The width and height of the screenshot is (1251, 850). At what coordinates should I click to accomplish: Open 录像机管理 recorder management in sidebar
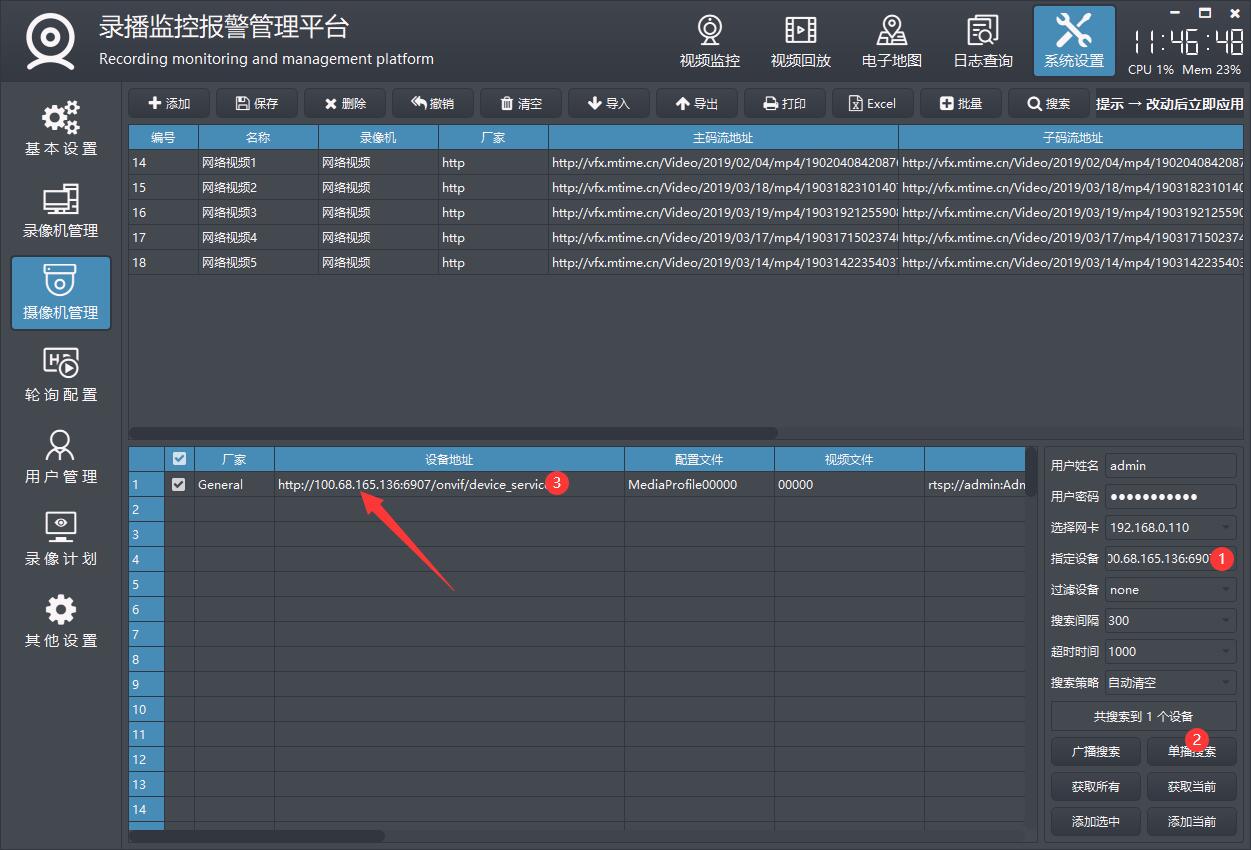(x=61, y=211)
